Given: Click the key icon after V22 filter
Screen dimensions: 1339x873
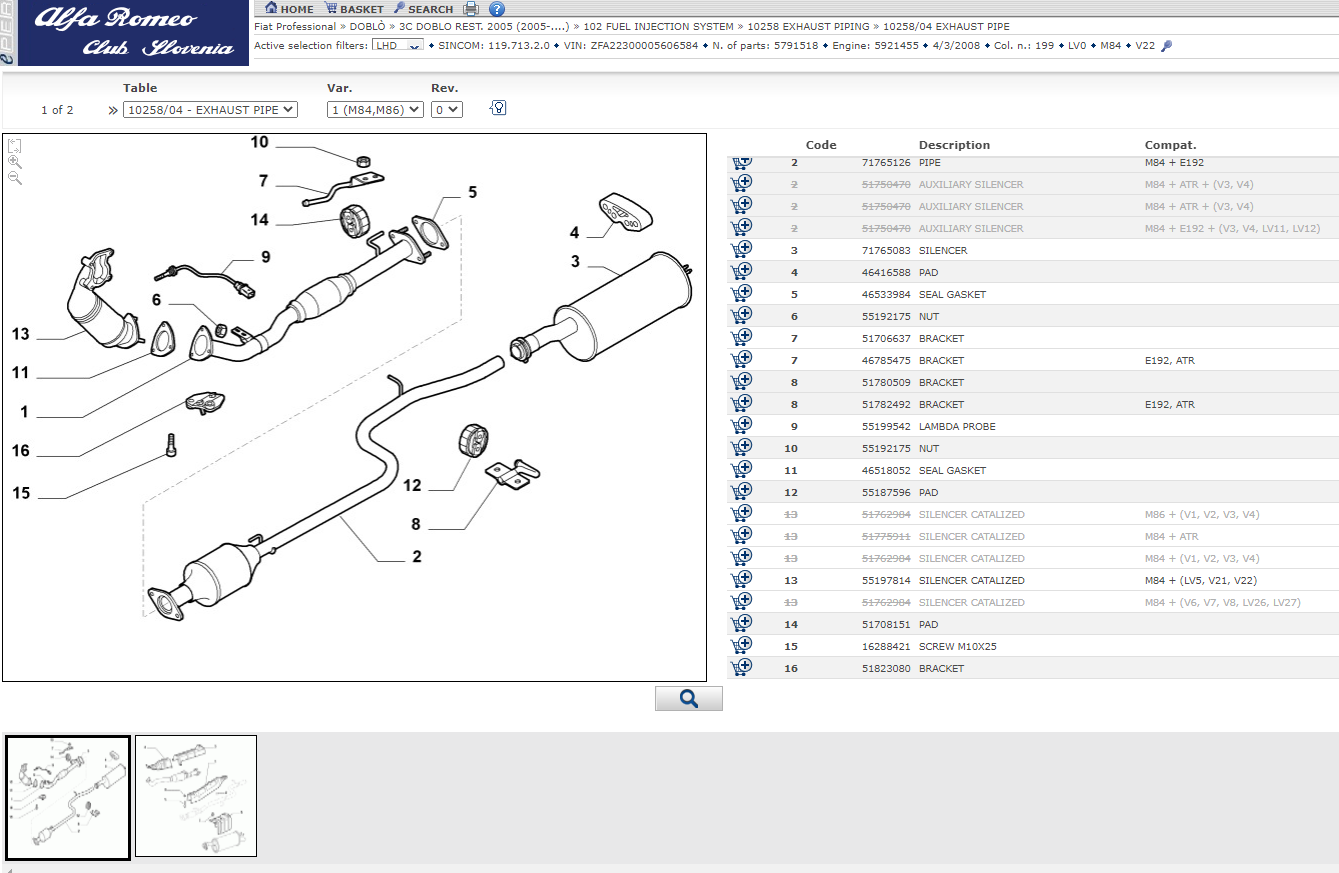Looking at the screenshot, I should click(x=1166, y=46).
